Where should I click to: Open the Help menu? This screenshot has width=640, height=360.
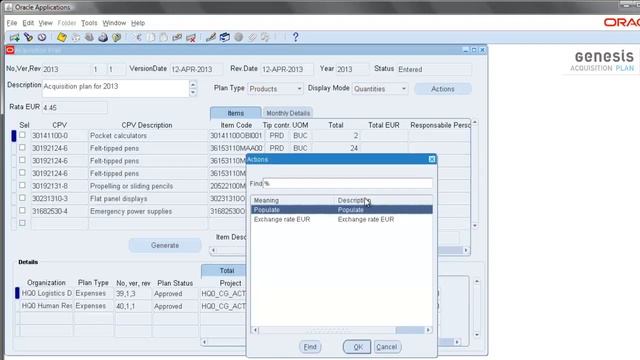click(138, 23)
